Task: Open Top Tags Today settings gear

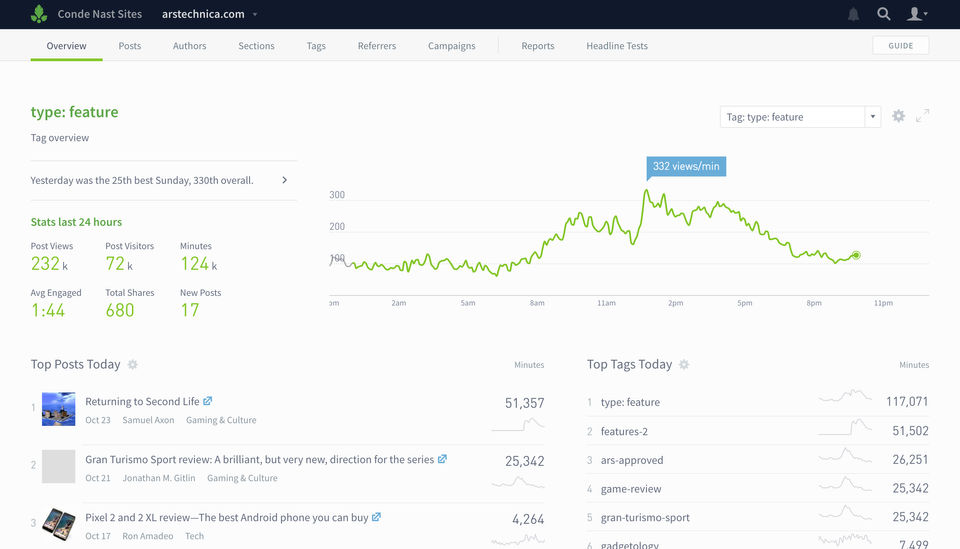Action: tap(684, 365)
